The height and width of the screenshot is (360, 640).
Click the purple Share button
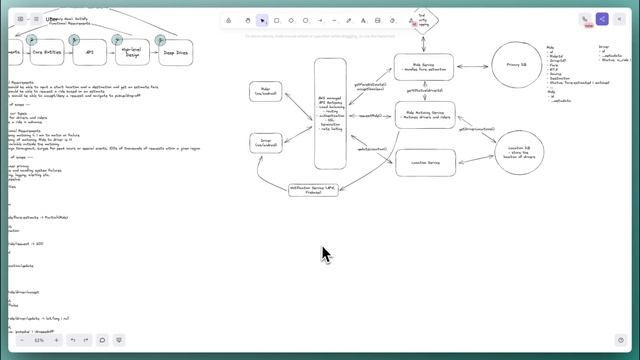click(x=602, y=19)
